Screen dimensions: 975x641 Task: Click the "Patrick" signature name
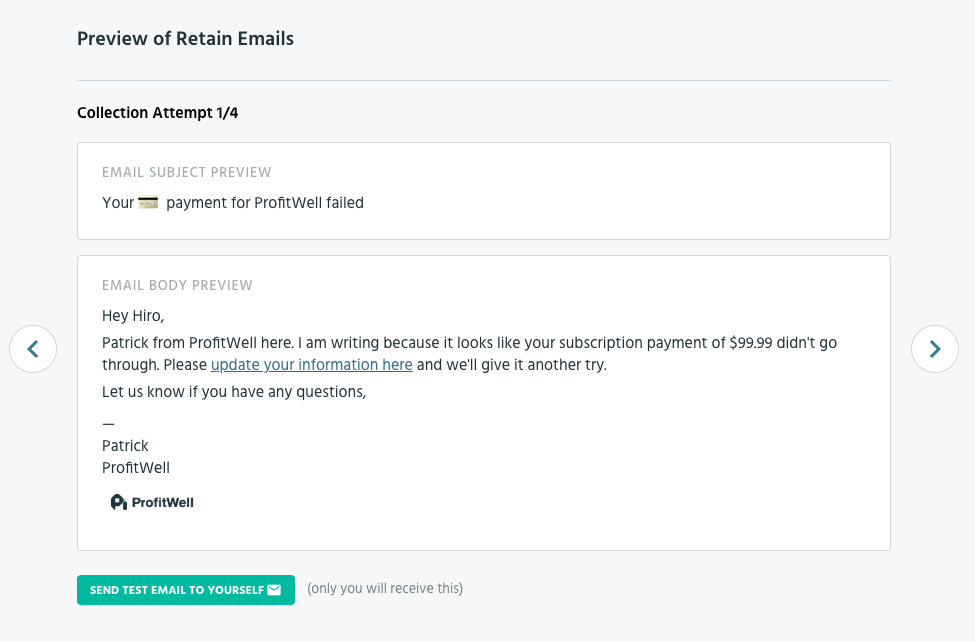125,446
